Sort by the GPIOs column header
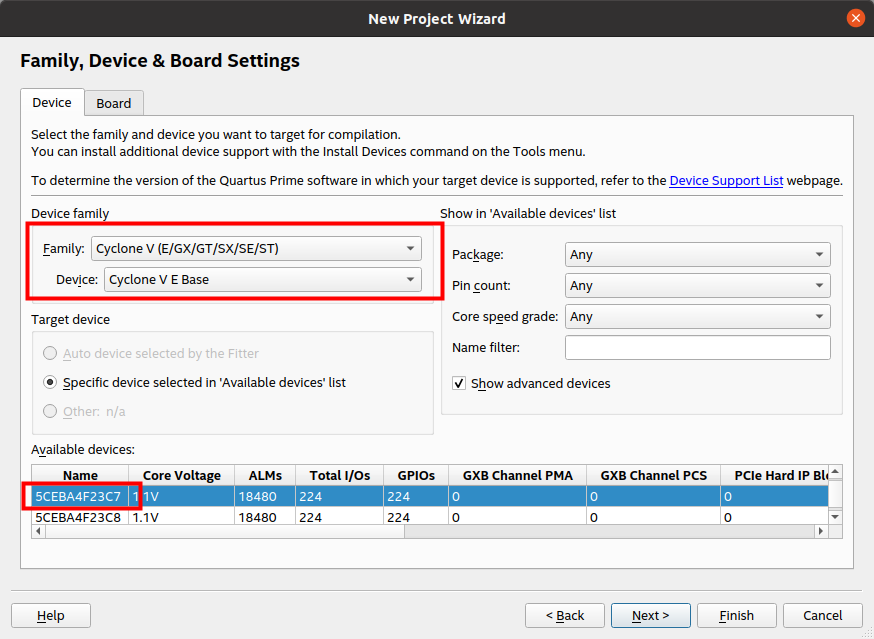This screenshot has height=639, width=874. click(x=416, y=475)
